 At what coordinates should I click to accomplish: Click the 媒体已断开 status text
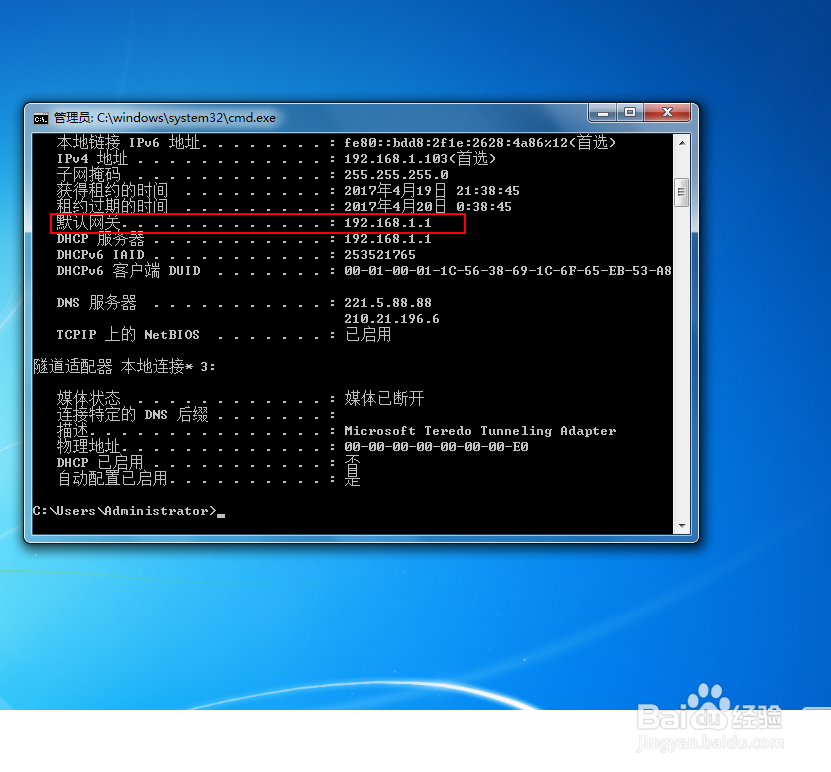[x=384, y=398]
